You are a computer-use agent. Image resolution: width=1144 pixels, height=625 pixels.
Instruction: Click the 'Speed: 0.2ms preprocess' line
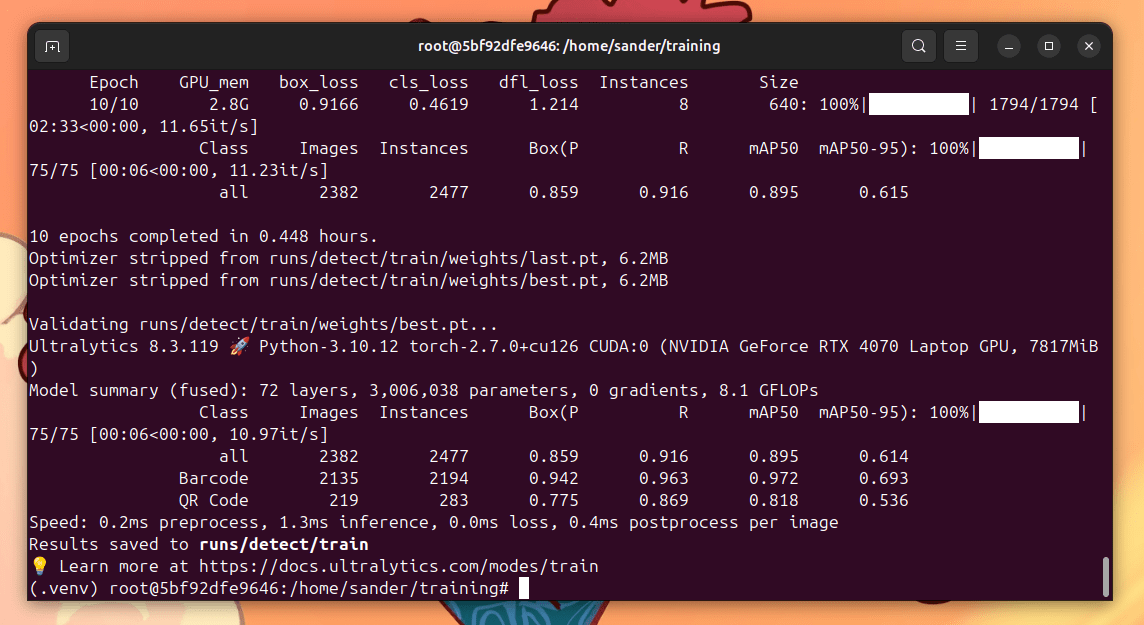433,522
